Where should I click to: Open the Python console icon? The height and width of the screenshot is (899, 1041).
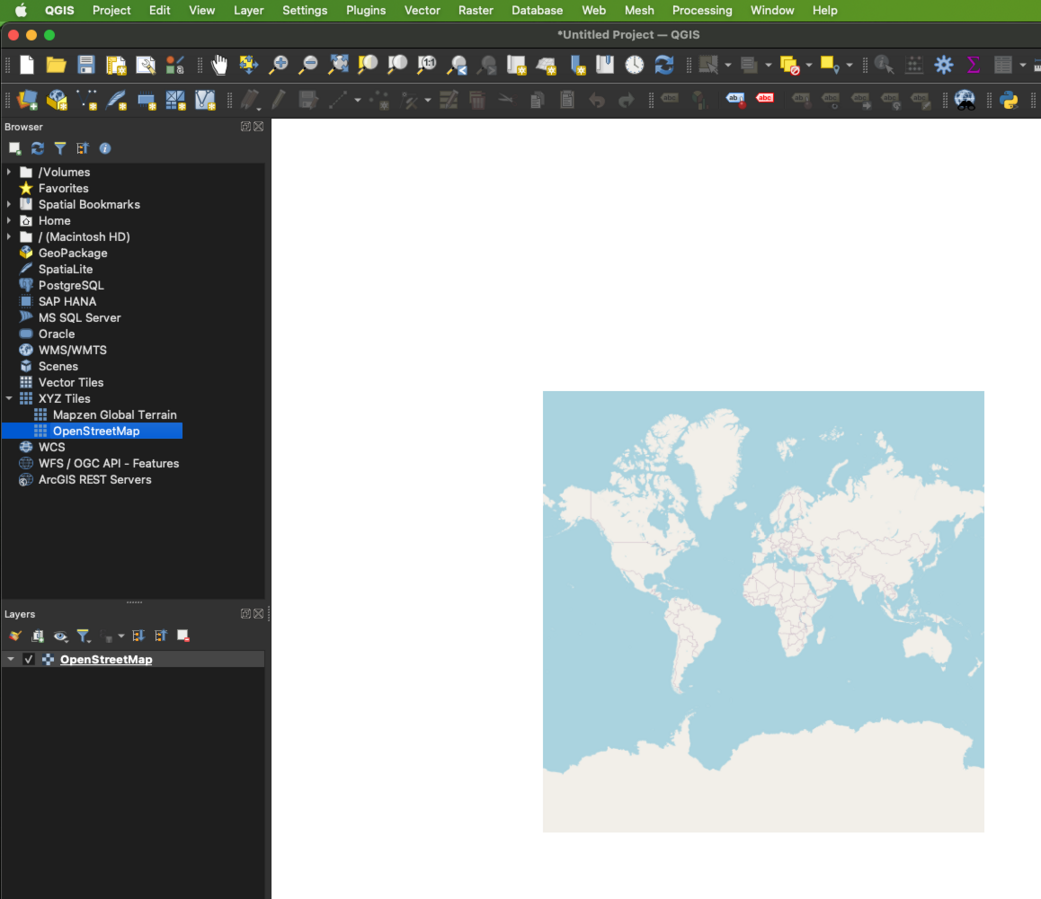point(1009,100)
